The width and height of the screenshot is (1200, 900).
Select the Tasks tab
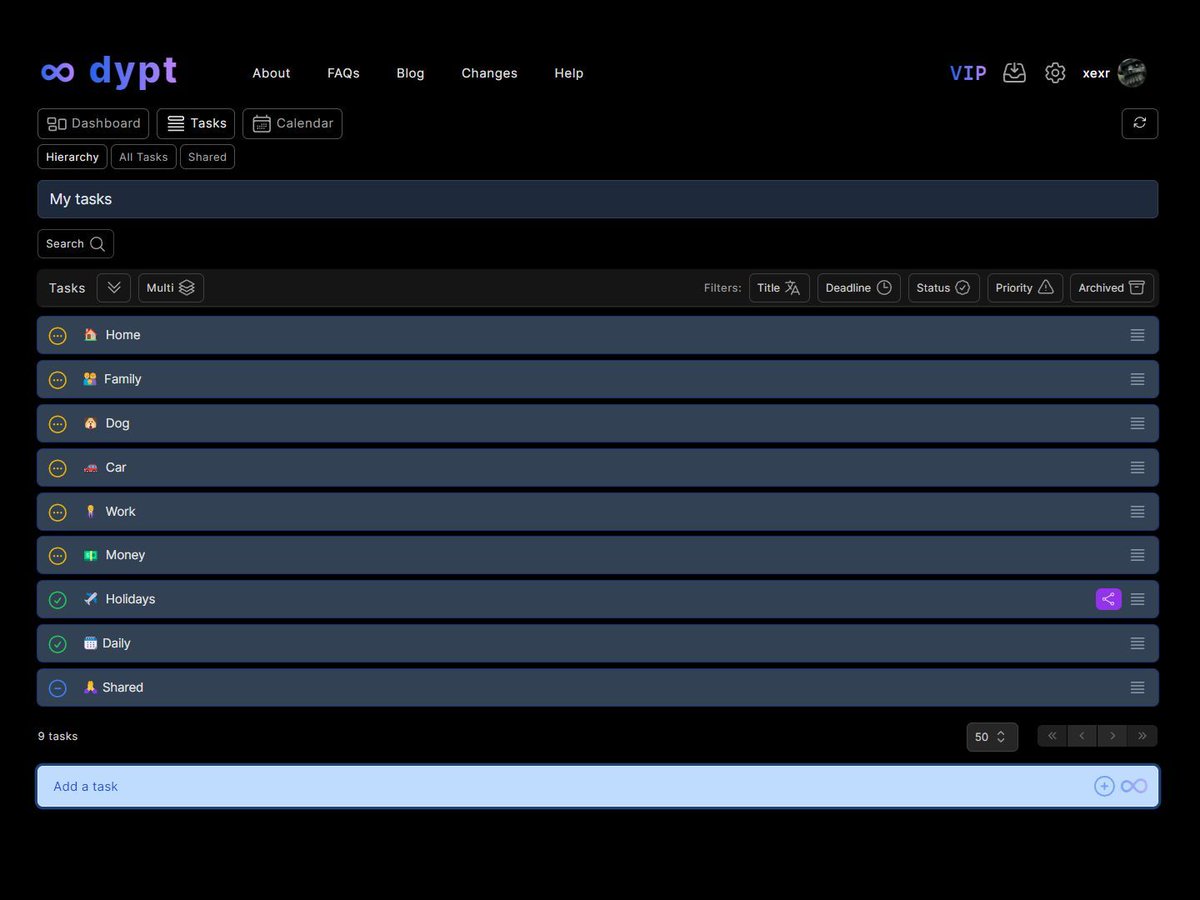coord(196,123)
